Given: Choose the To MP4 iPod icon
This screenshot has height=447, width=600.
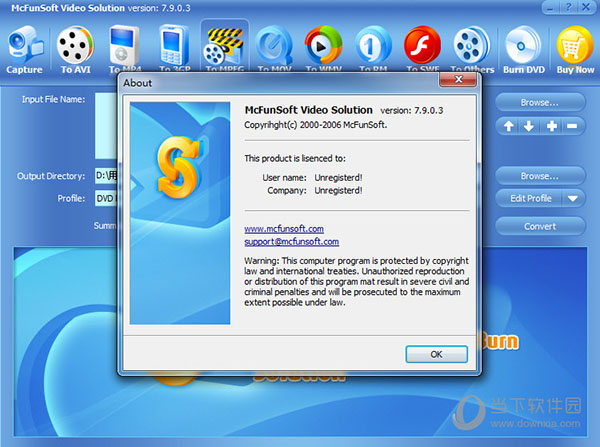Looking at the screenshot, I should (x=124, y=48).
